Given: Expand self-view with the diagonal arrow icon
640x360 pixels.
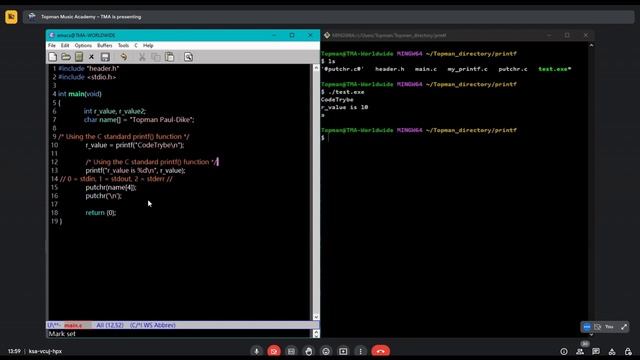Looking at the screenshot, I should click(624, 327).
